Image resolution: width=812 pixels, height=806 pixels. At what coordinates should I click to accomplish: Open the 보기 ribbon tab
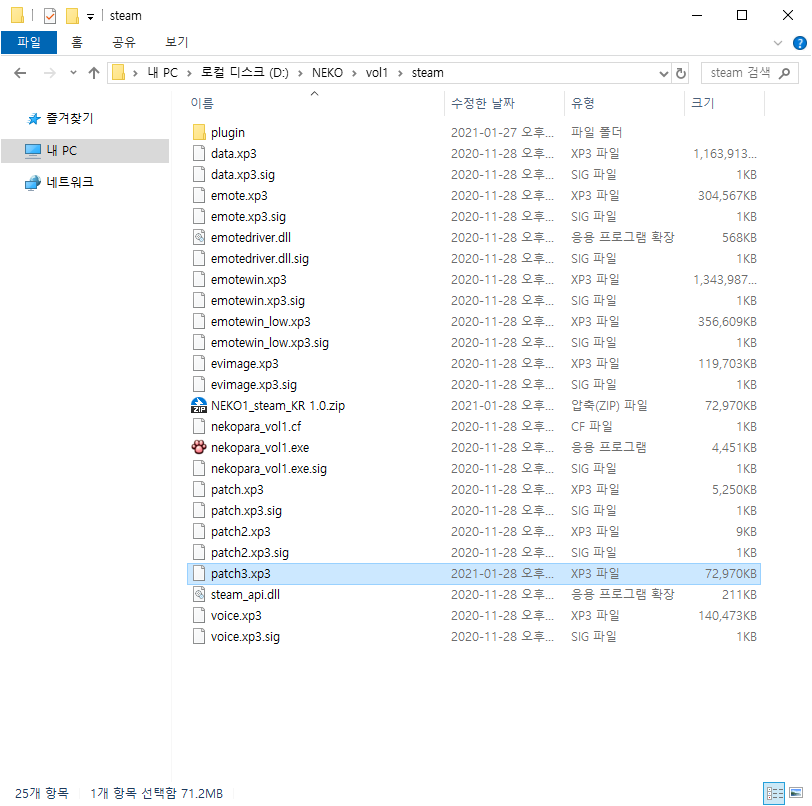pos(177,42)
